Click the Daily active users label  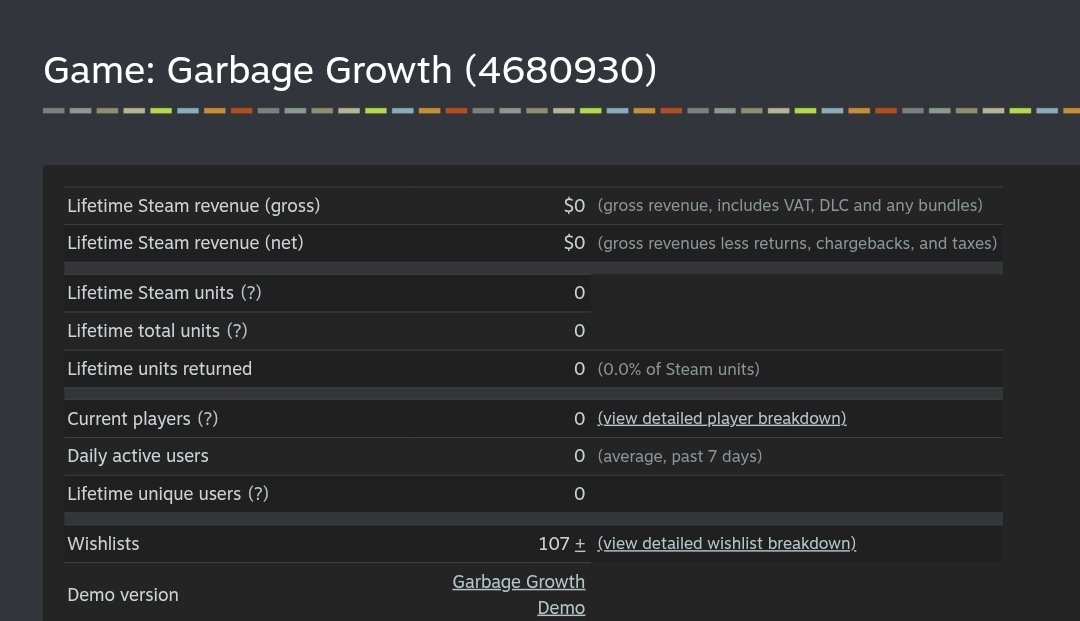click(x=138, y=456)
